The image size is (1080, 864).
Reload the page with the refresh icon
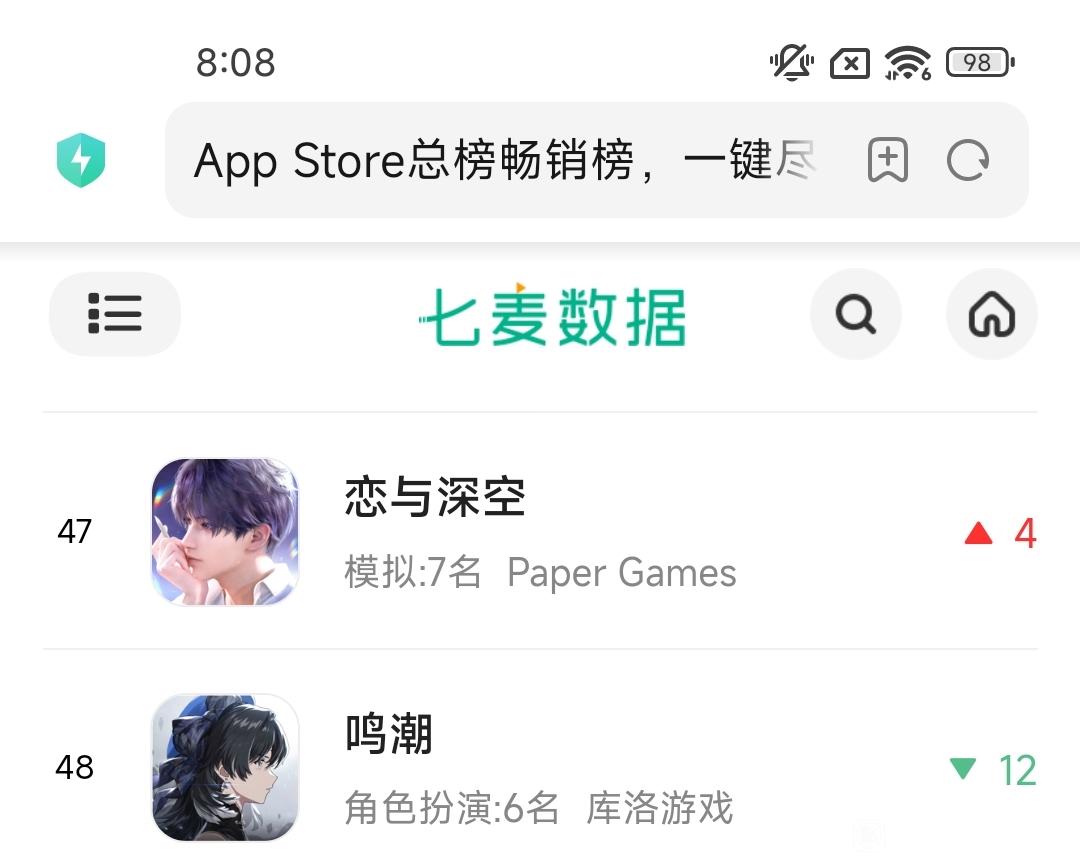tap(968, 161)
